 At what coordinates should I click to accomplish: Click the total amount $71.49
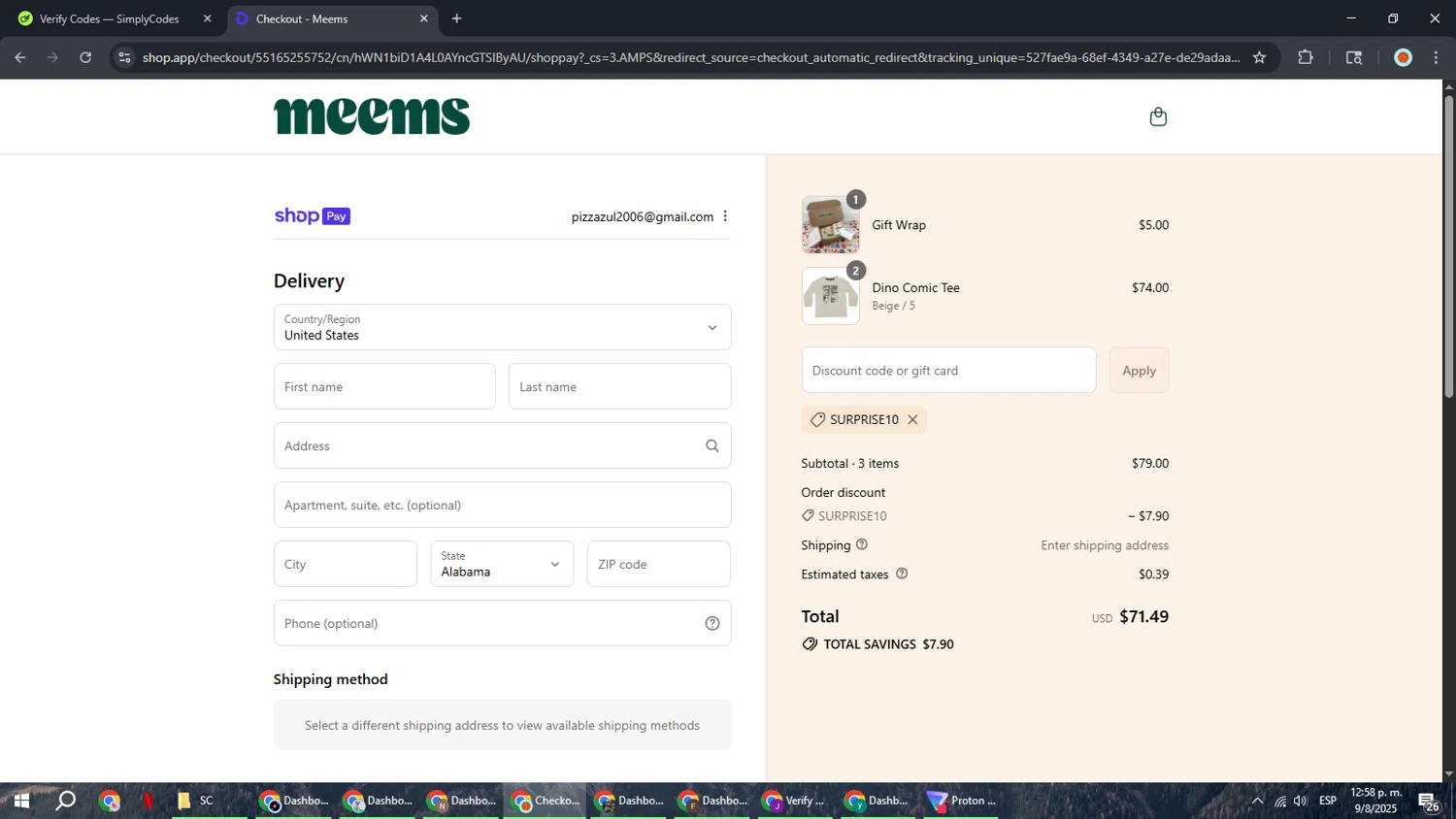click(x=1143, y=617)
